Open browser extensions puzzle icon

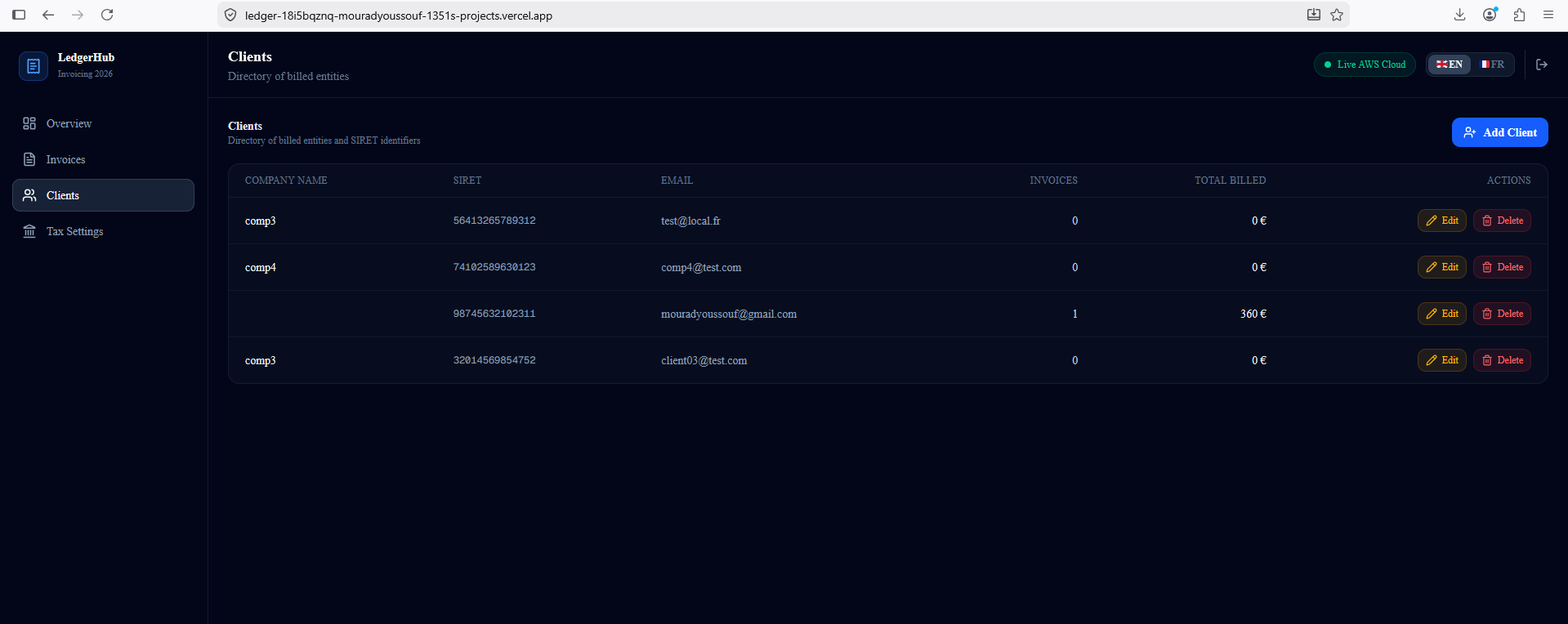pyautogui.click(x=1519, y=15)
